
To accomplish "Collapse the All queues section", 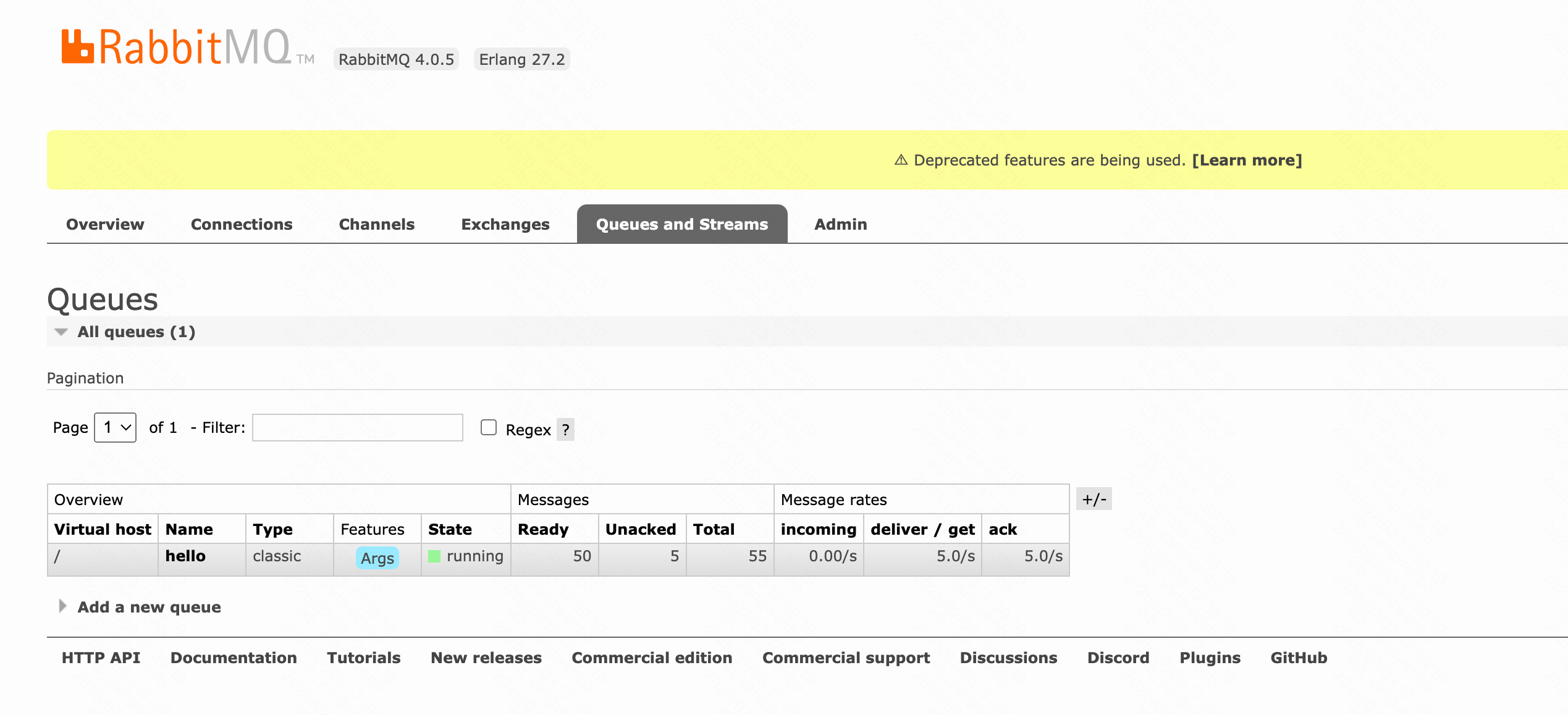I will coord(136,332).
